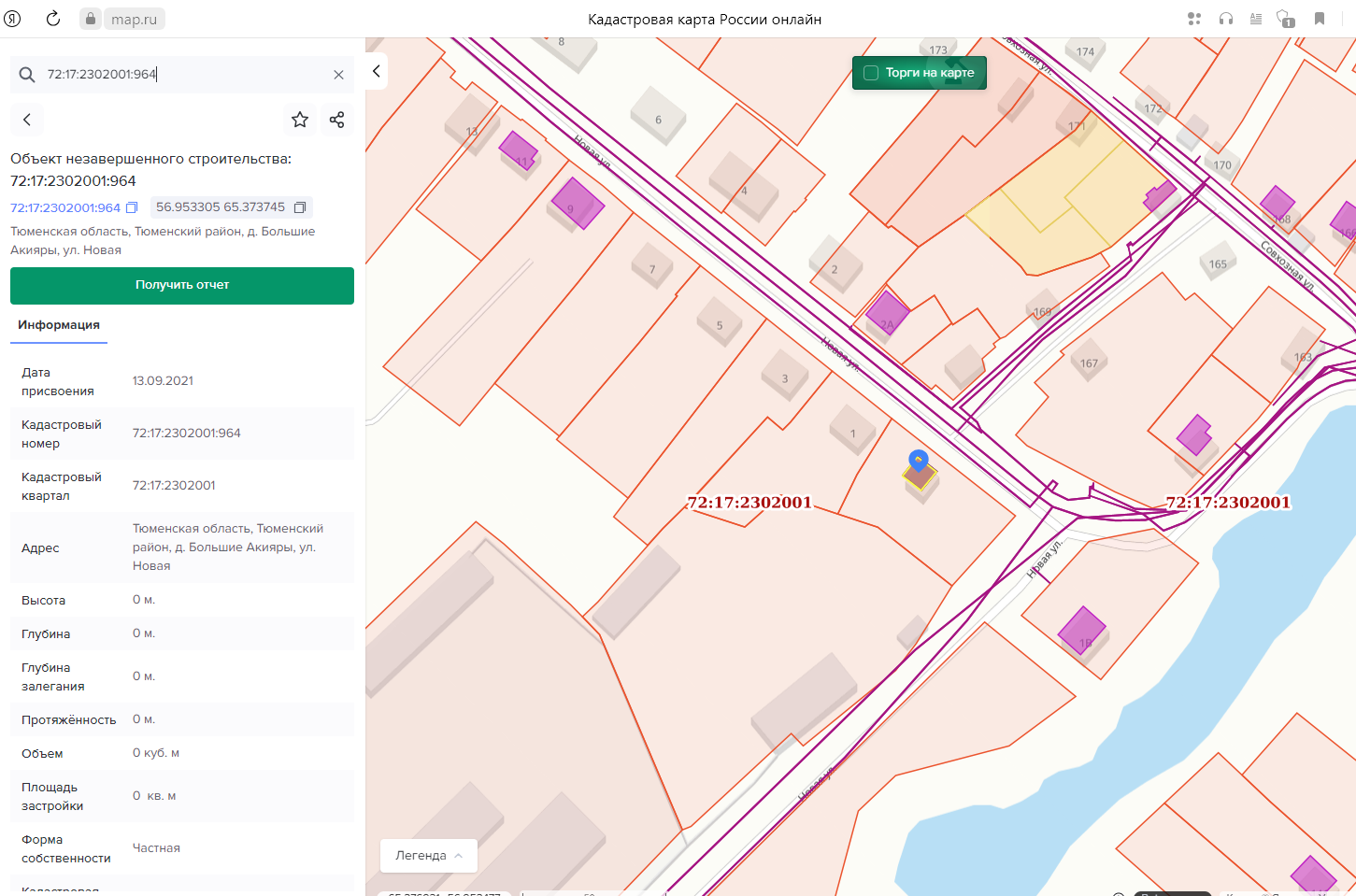Enable the 'Торги на карте' checkbox

coord(871,73)
